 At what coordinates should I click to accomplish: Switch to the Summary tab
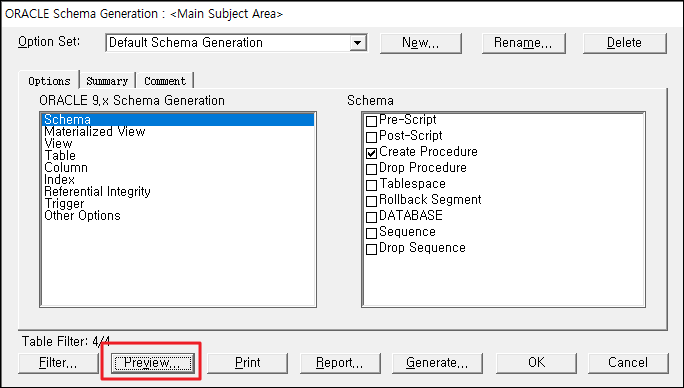[107, 81]
